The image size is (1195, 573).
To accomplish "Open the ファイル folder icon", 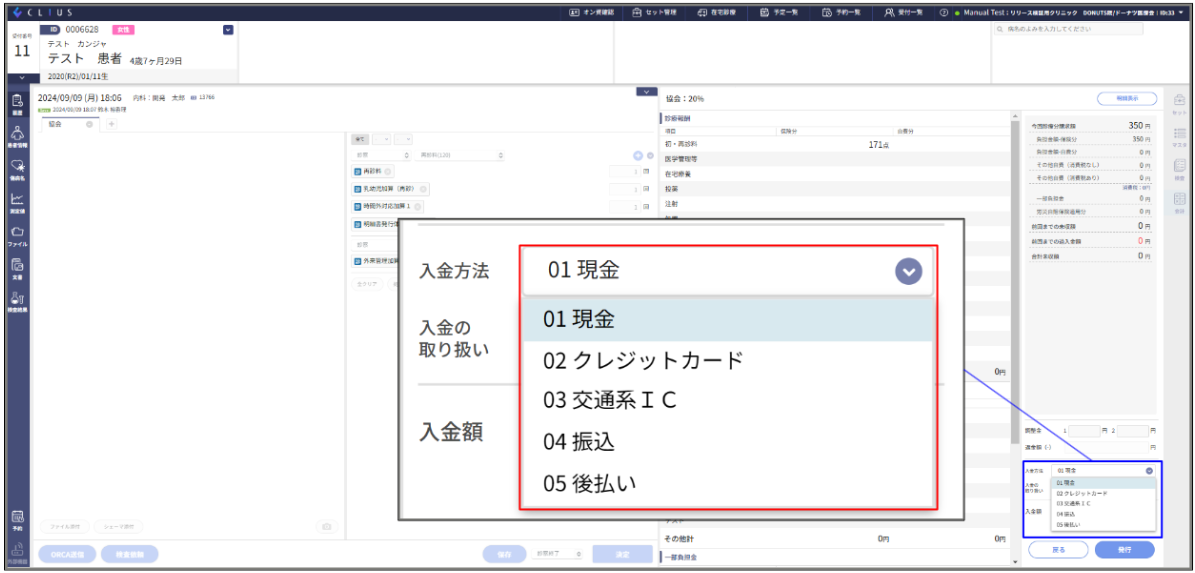I will pos(18,235).
